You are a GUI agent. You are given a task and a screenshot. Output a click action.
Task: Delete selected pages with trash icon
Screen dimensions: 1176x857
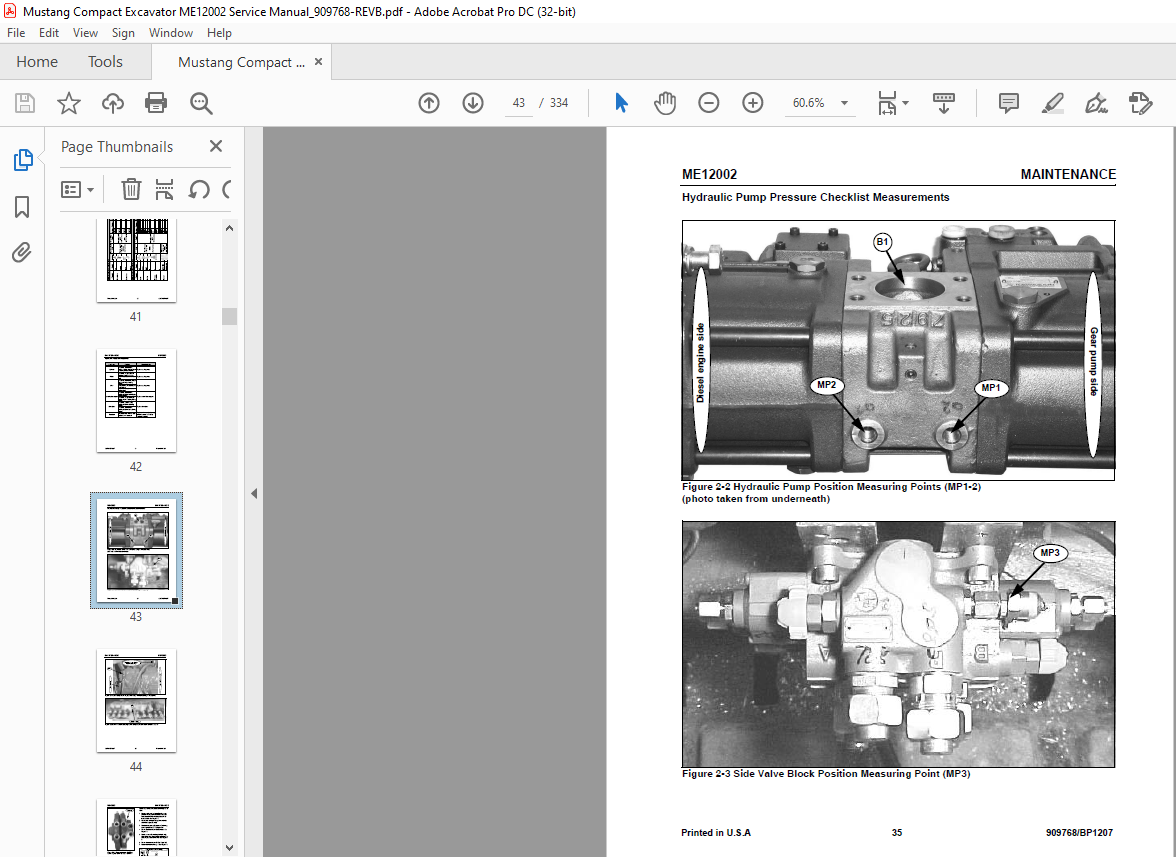131,189
